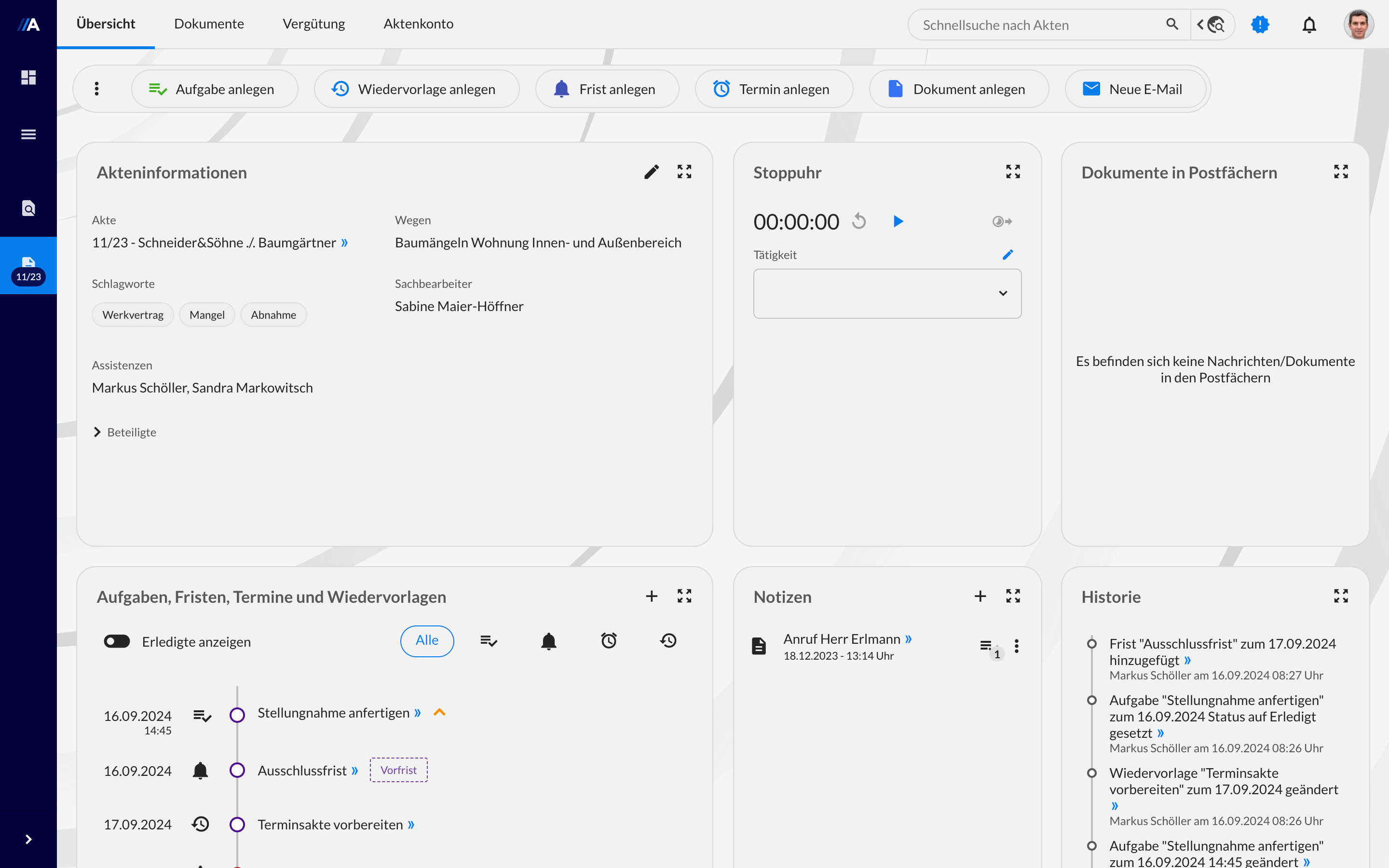Open the notifications bell in top bar
Image resolution: width=1389 pixels, height=868 pixels.
(1308, 25)
